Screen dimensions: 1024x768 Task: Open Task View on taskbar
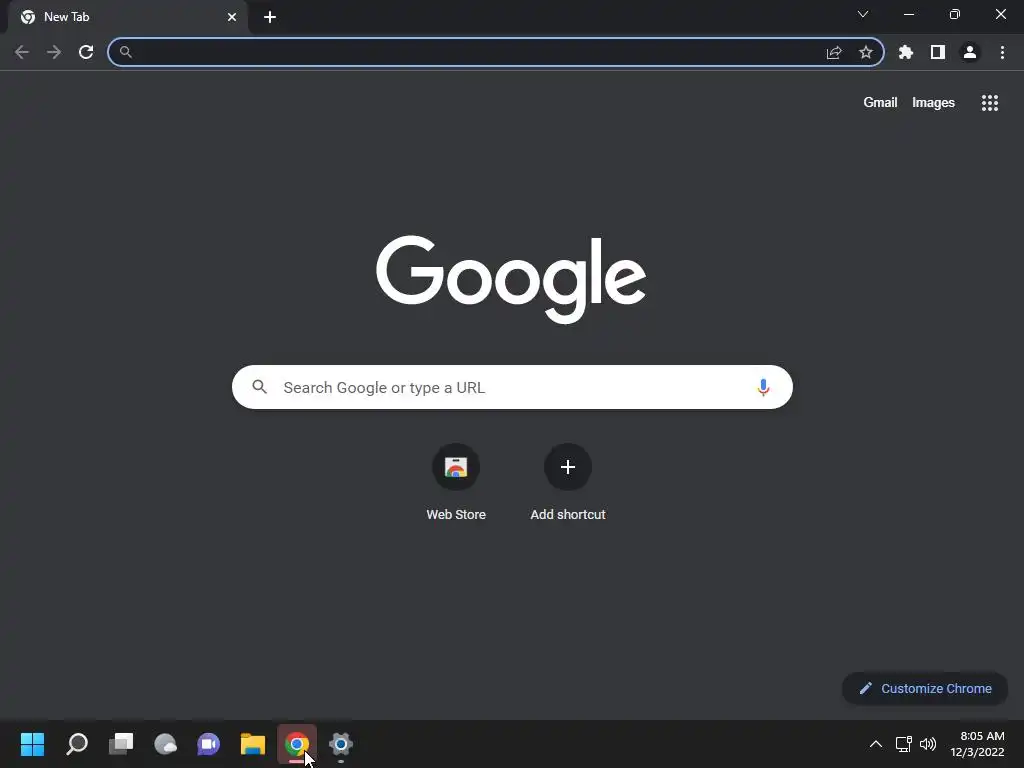point(121,744)
